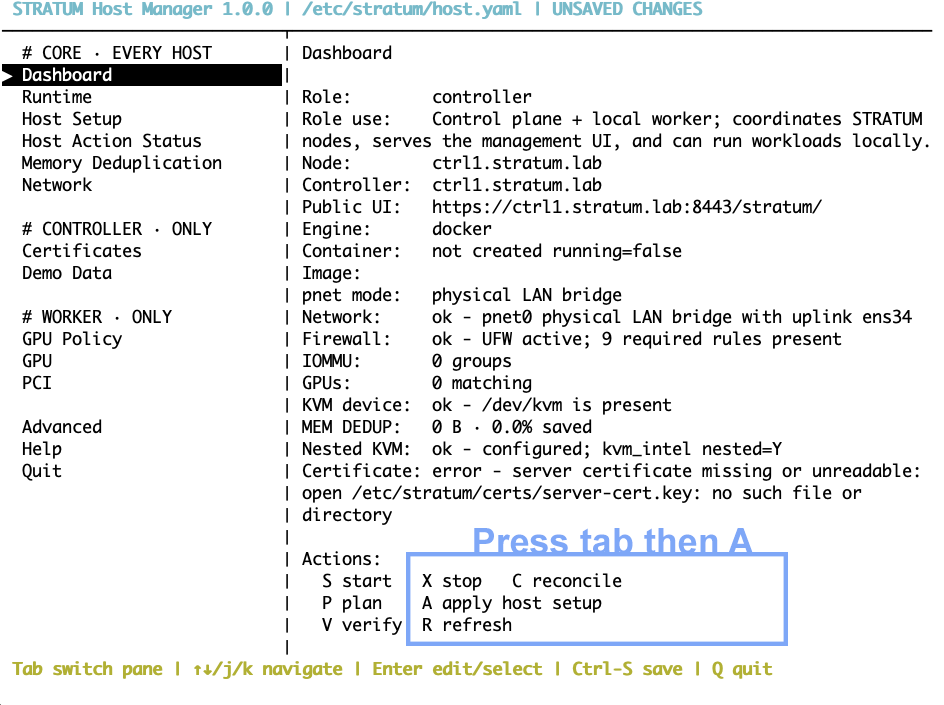Screen dimensions: 944x705
Task: Click the '↑↓/j/k navigate' footer hint
Action: pos(267,669)
